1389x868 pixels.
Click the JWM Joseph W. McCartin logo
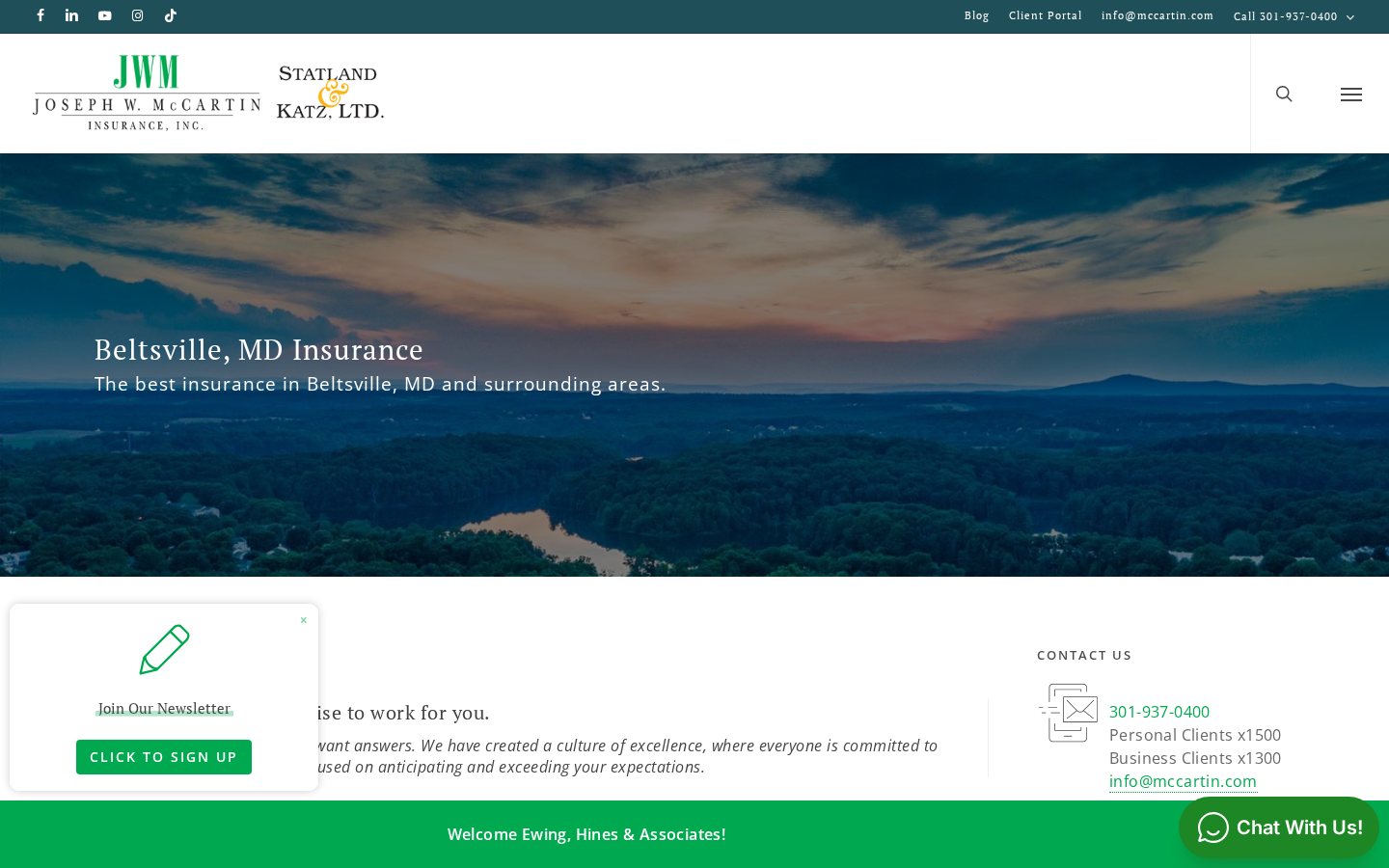point(147,93)
